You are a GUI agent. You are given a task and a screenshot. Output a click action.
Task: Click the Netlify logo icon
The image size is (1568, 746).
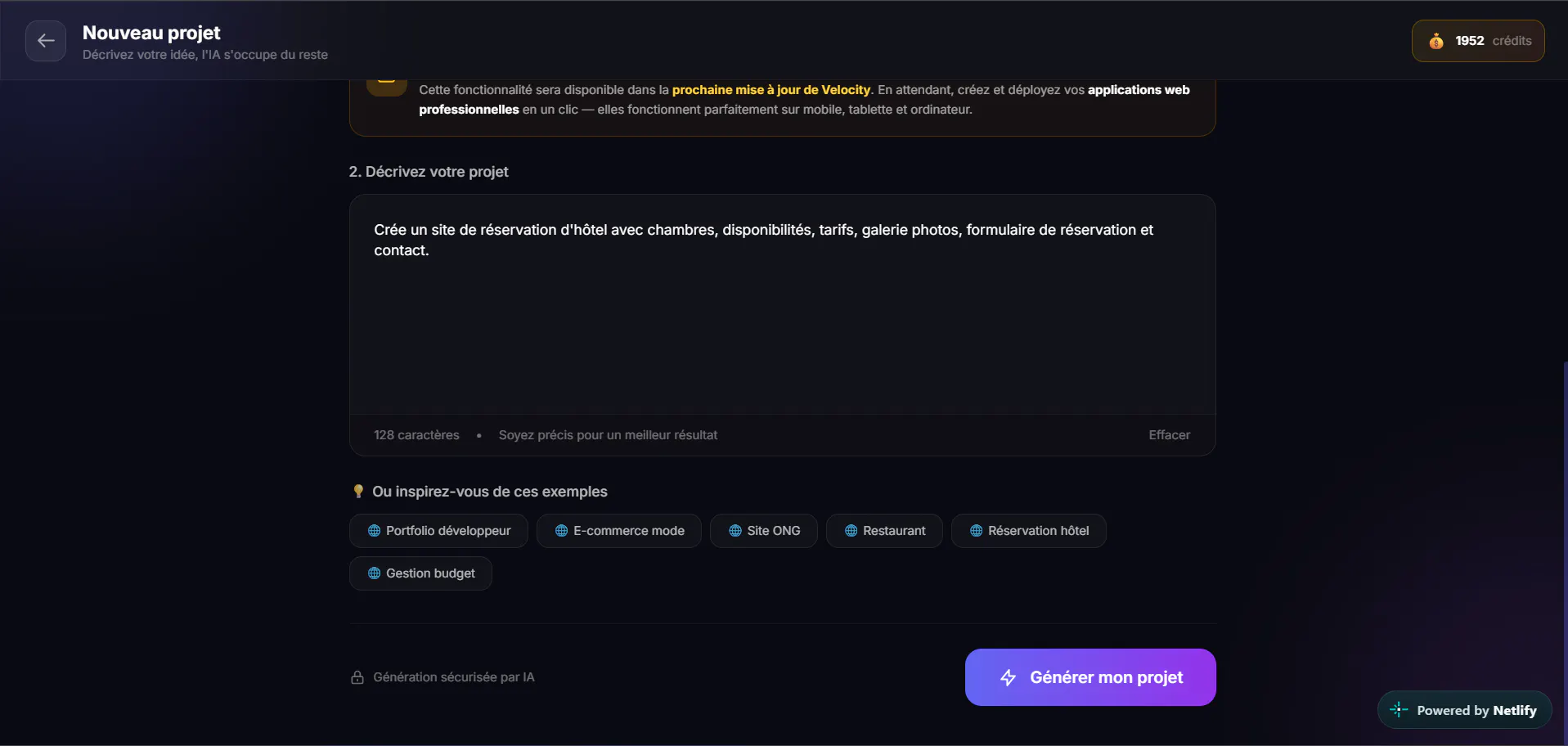coord(1399,710)
